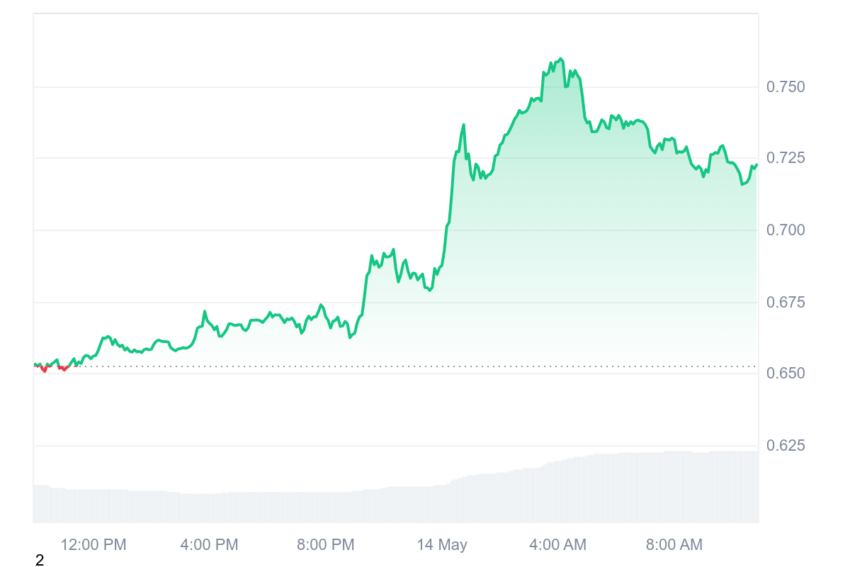Click the 14 May date axis label
Viewport: 850px width, 567px height.
(442, 545)
